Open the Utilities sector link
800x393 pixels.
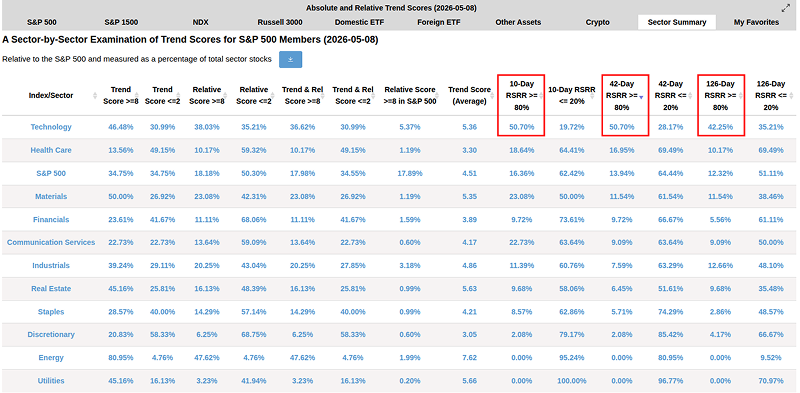tap(51, 381)
